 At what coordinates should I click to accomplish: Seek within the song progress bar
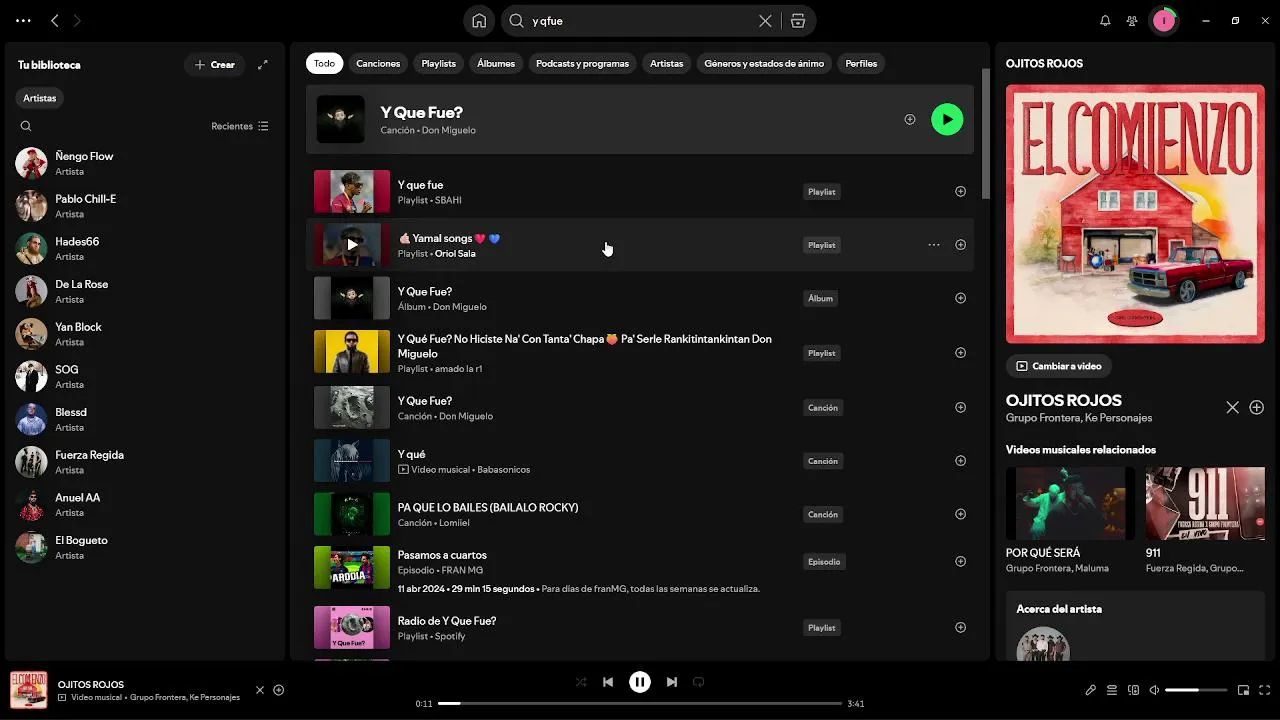640,703
